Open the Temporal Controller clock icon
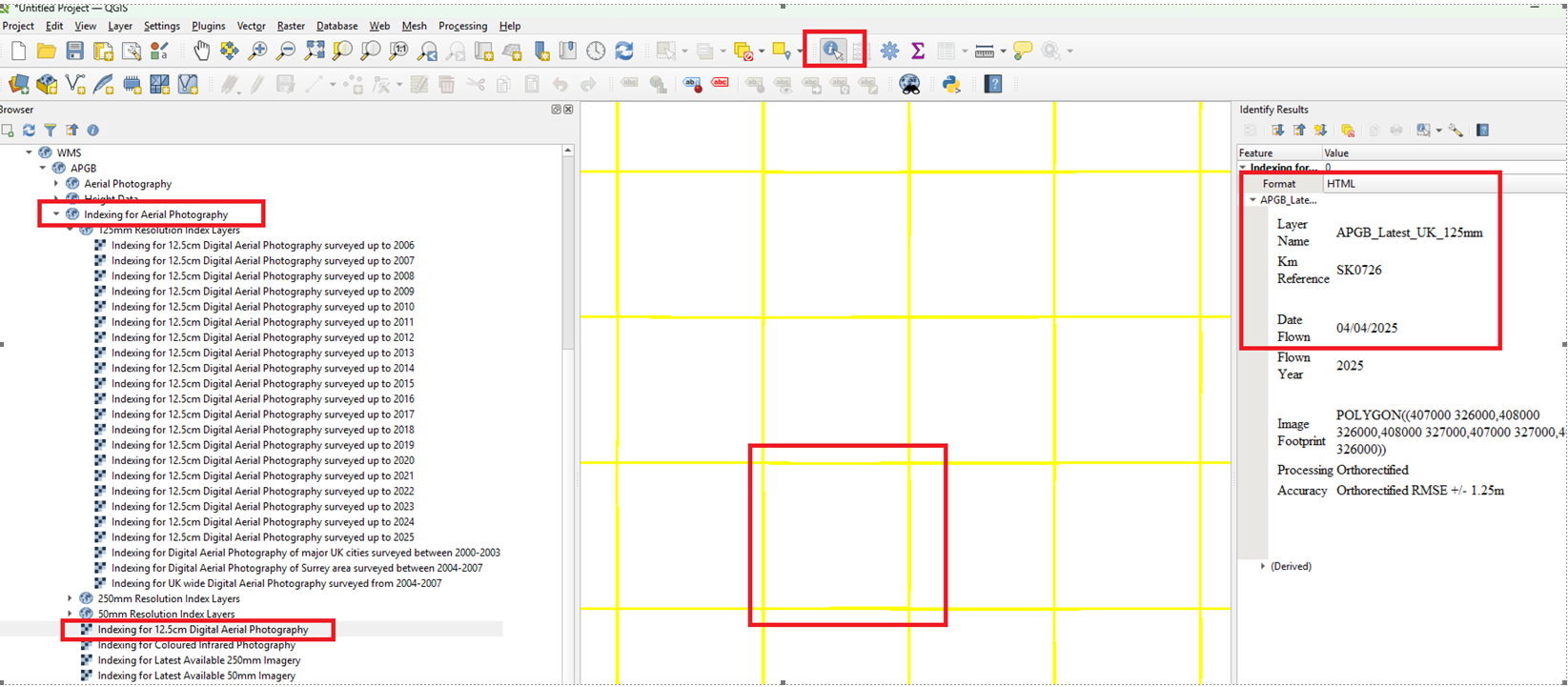Screen dimensions: 1568x687 (x=596, y=51)
